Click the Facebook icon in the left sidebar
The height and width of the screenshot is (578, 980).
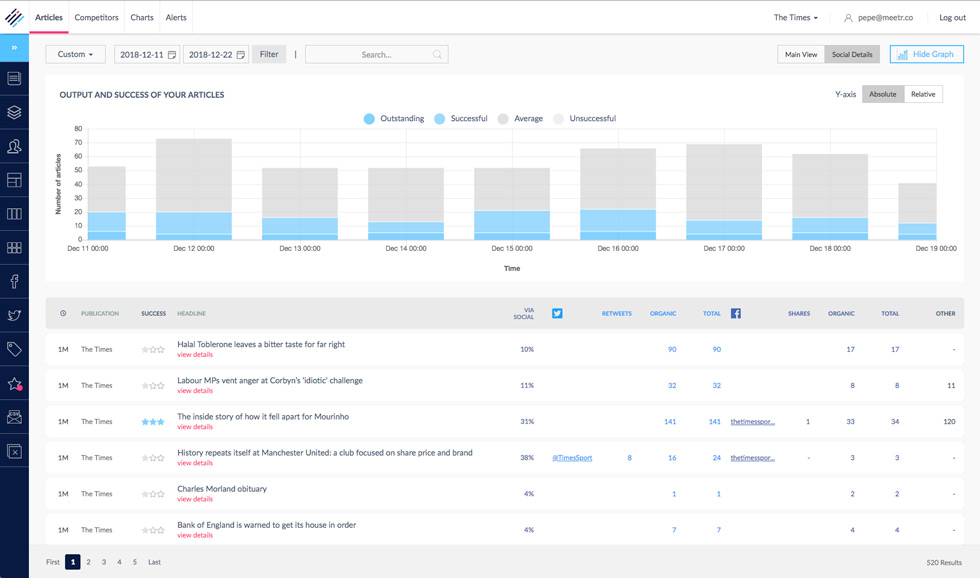(14, 282)
